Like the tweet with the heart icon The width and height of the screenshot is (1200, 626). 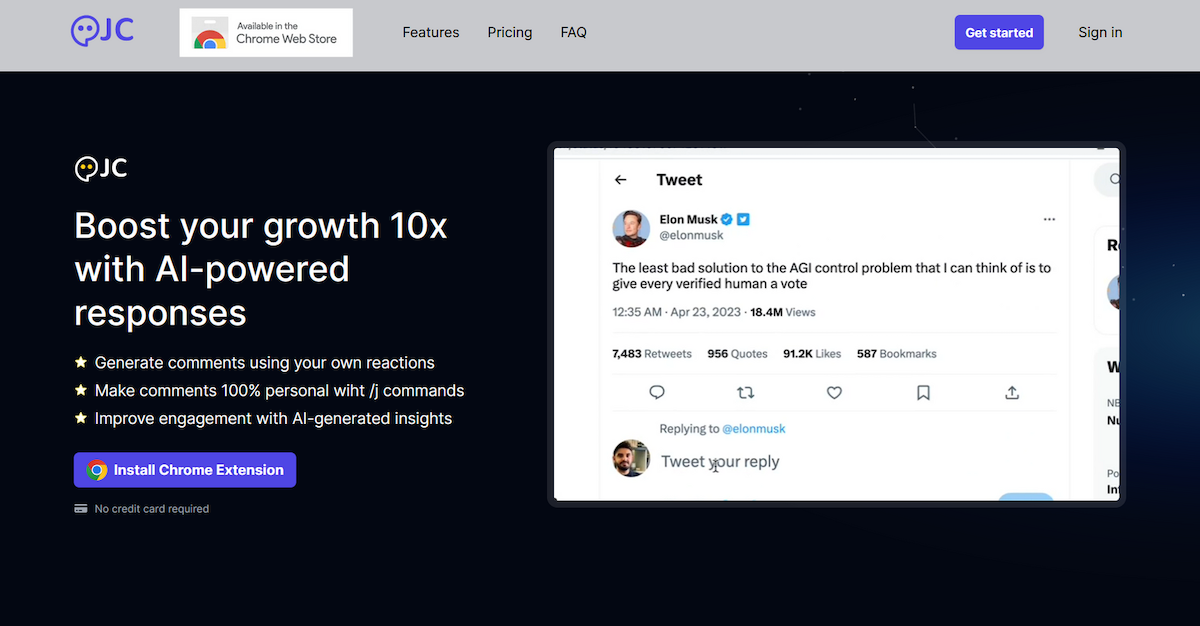[x=834, y=392]
